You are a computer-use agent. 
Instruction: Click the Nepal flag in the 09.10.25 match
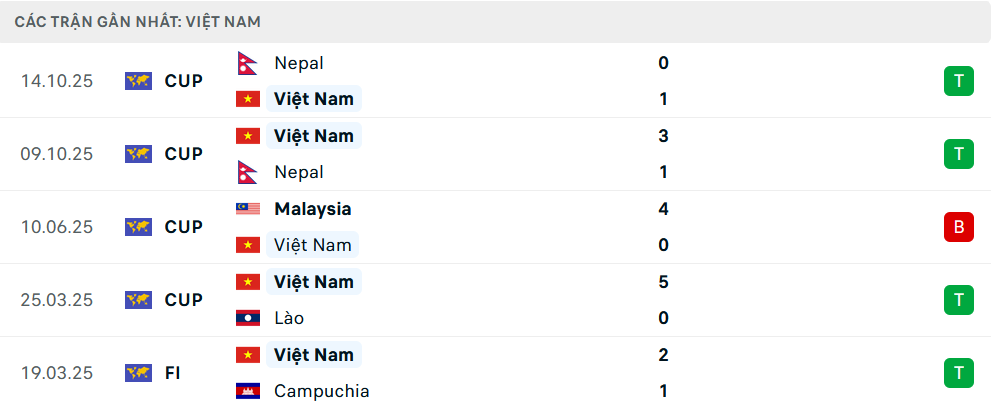[247, 172]
